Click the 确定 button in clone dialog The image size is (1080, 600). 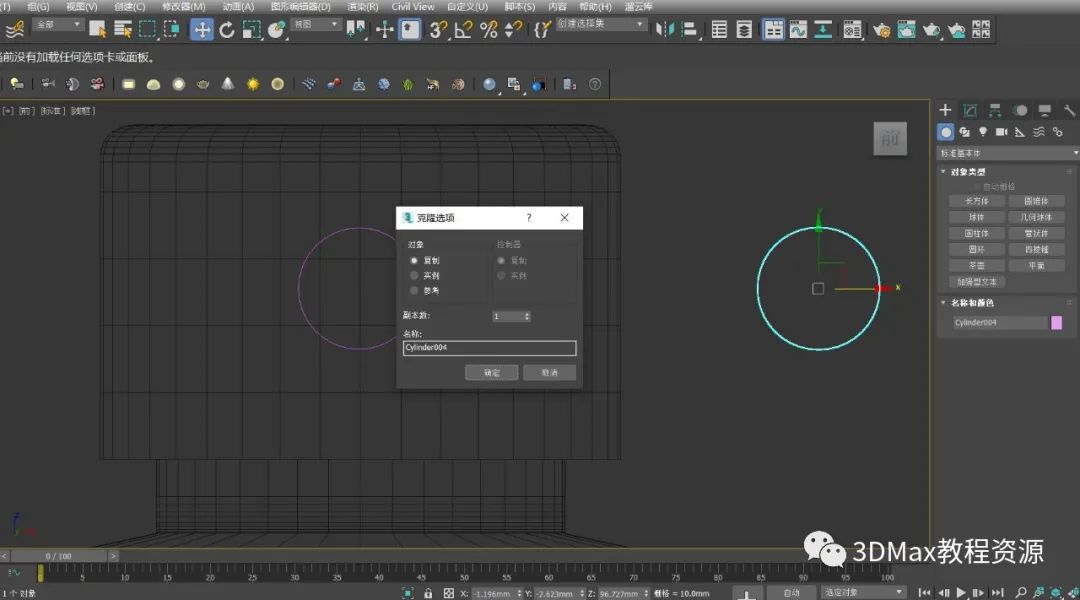492,372
